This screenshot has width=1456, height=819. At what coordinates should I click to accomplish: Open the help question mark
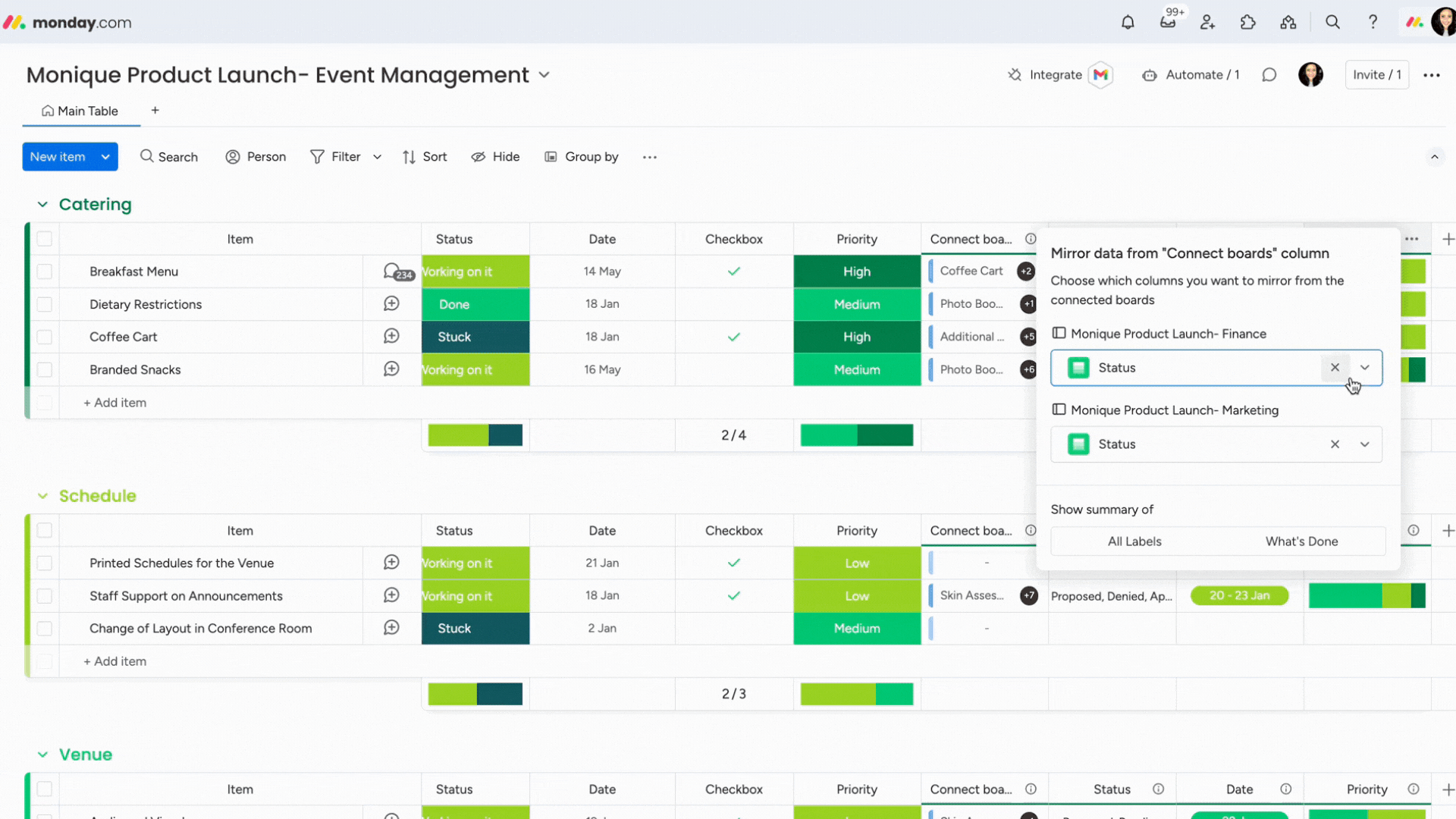(1373, 22)
